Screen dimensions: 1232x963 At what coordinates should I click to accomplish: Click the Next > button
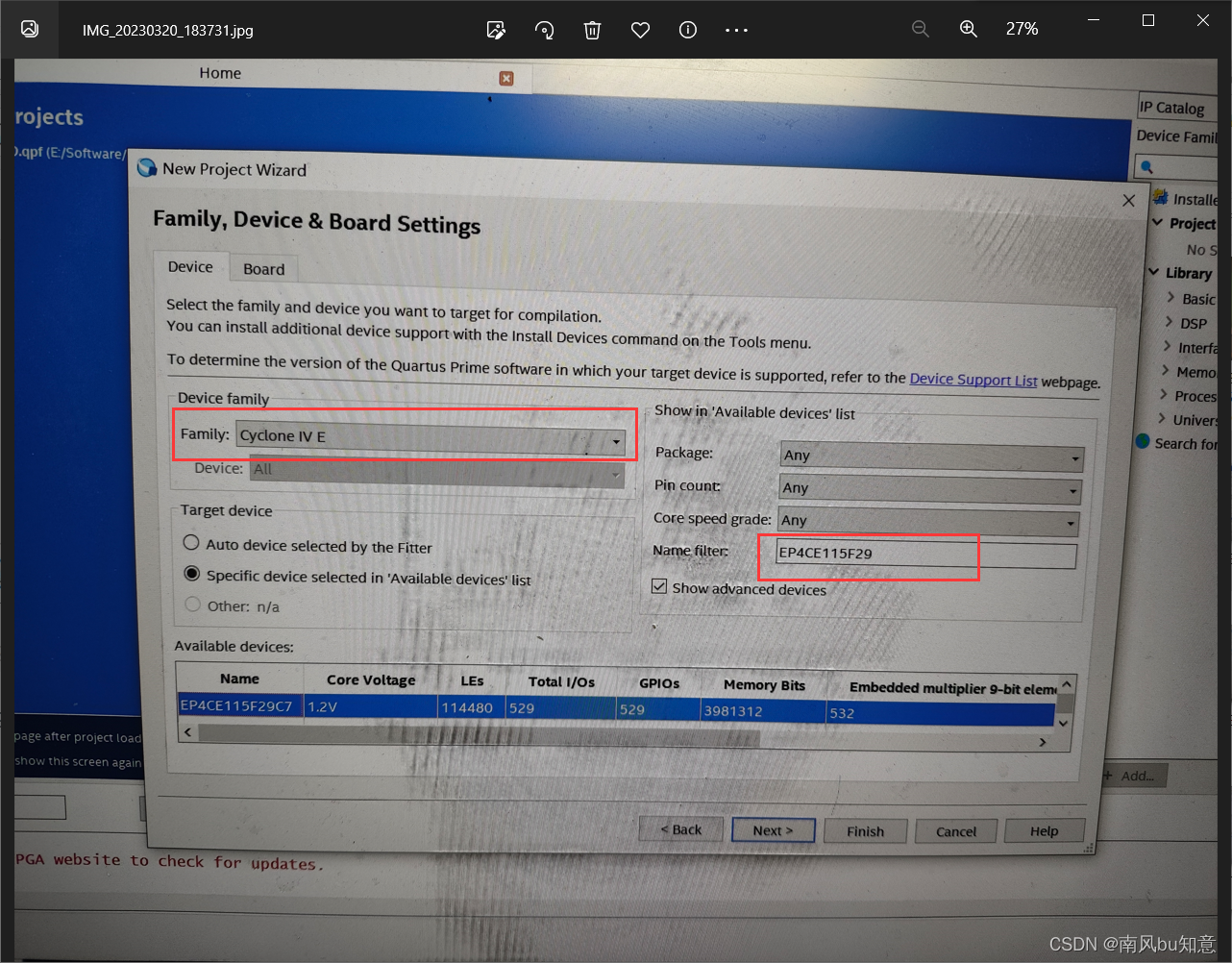[773, 830]
